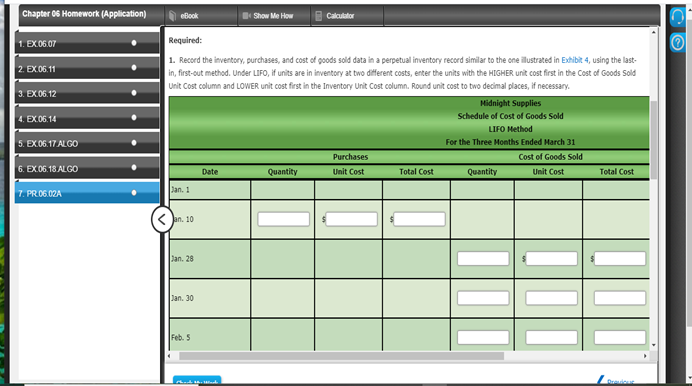Image resolution: width=692 pixels, height=386 pixels.
Task: Open the Exhibit 4 link
Action: point(575,60)
